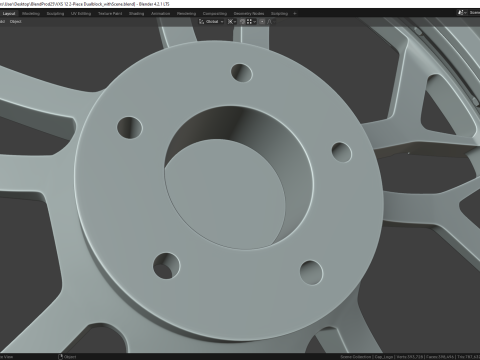The width and height of the screenshot is (480, 360).
Task: Click the wheel hub center bore
Action: point(238,177)
